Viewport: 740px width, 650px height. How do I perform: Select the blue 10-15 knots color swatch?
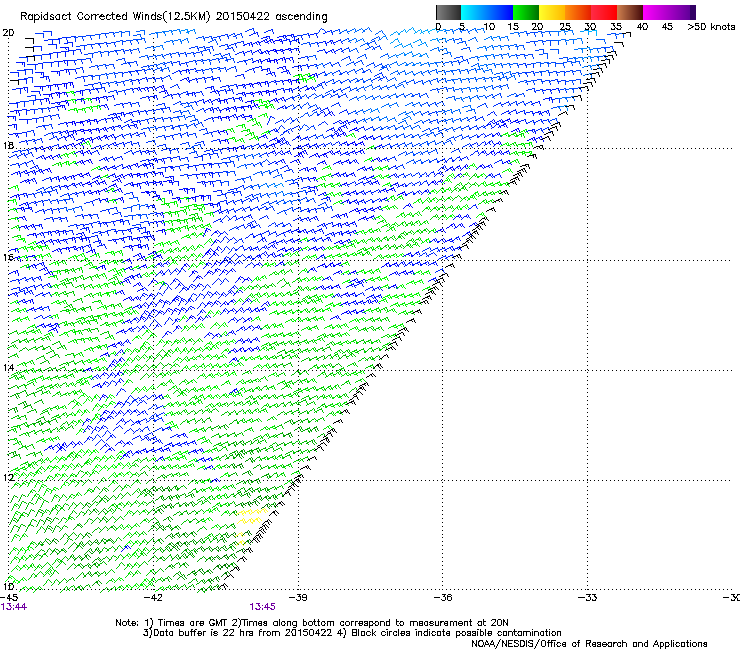click(500, 12)
